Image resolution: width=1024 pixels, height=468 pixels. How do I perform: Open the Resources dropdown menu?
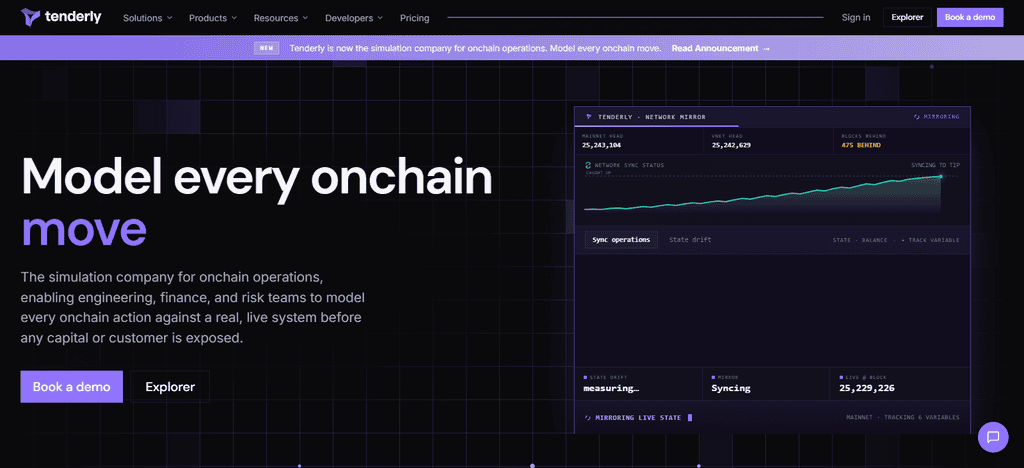281,18
